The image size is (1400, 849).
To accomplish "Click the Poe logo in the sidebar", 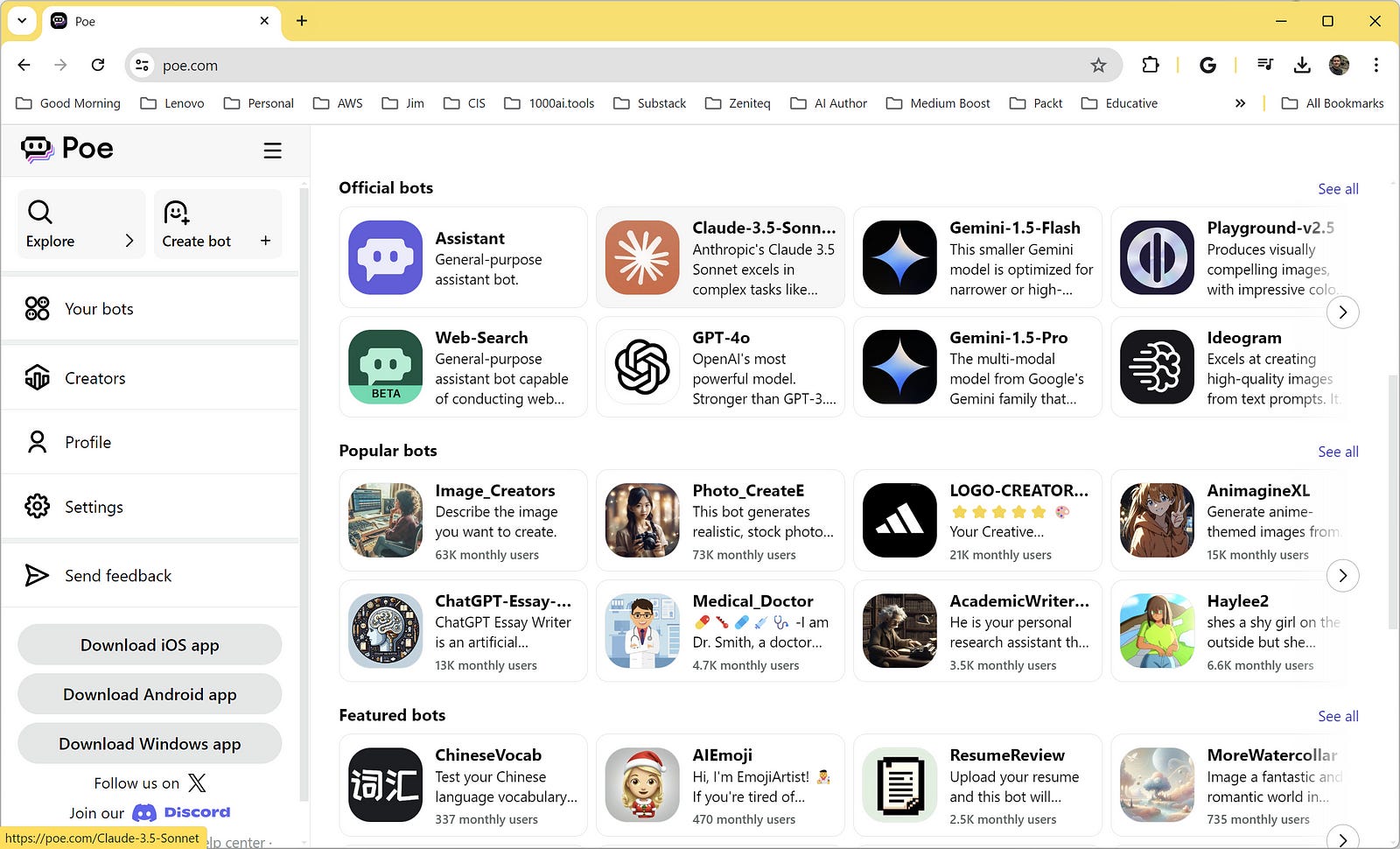I will coord(67,149).
